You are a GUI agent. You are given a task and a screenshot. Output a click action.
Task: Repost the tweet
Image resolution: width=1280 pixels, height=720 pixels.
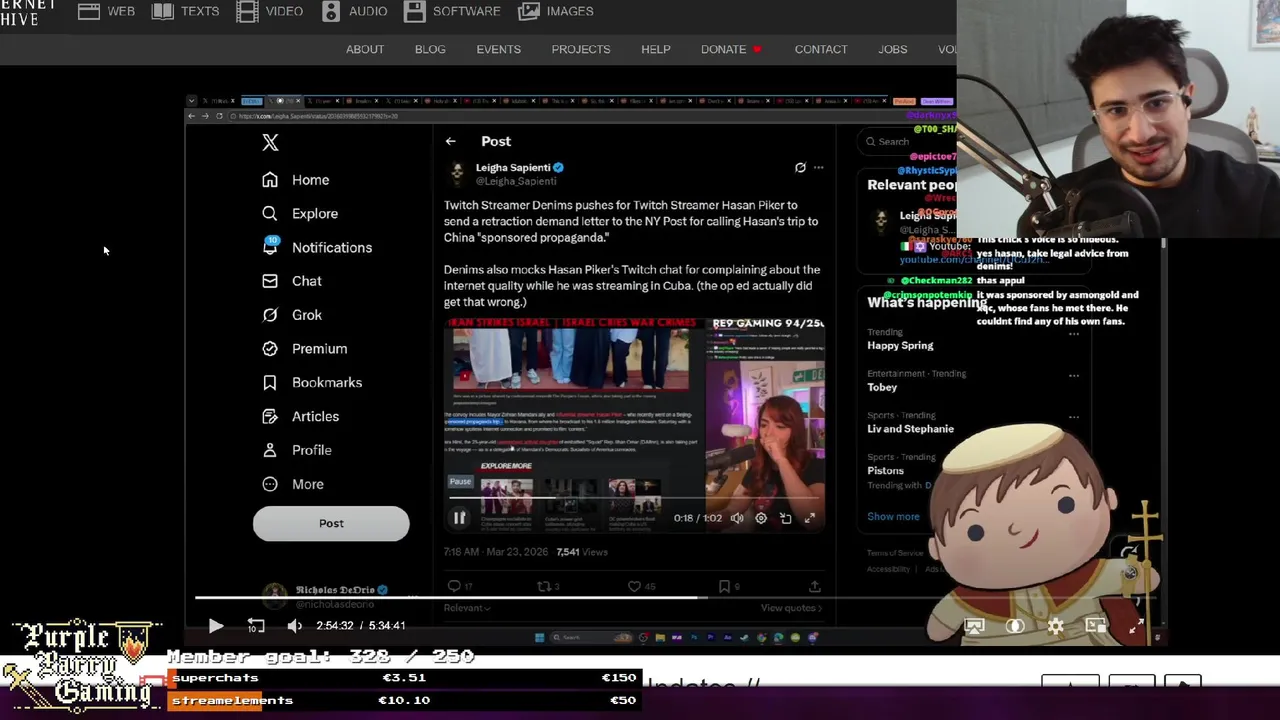[544, 586]
